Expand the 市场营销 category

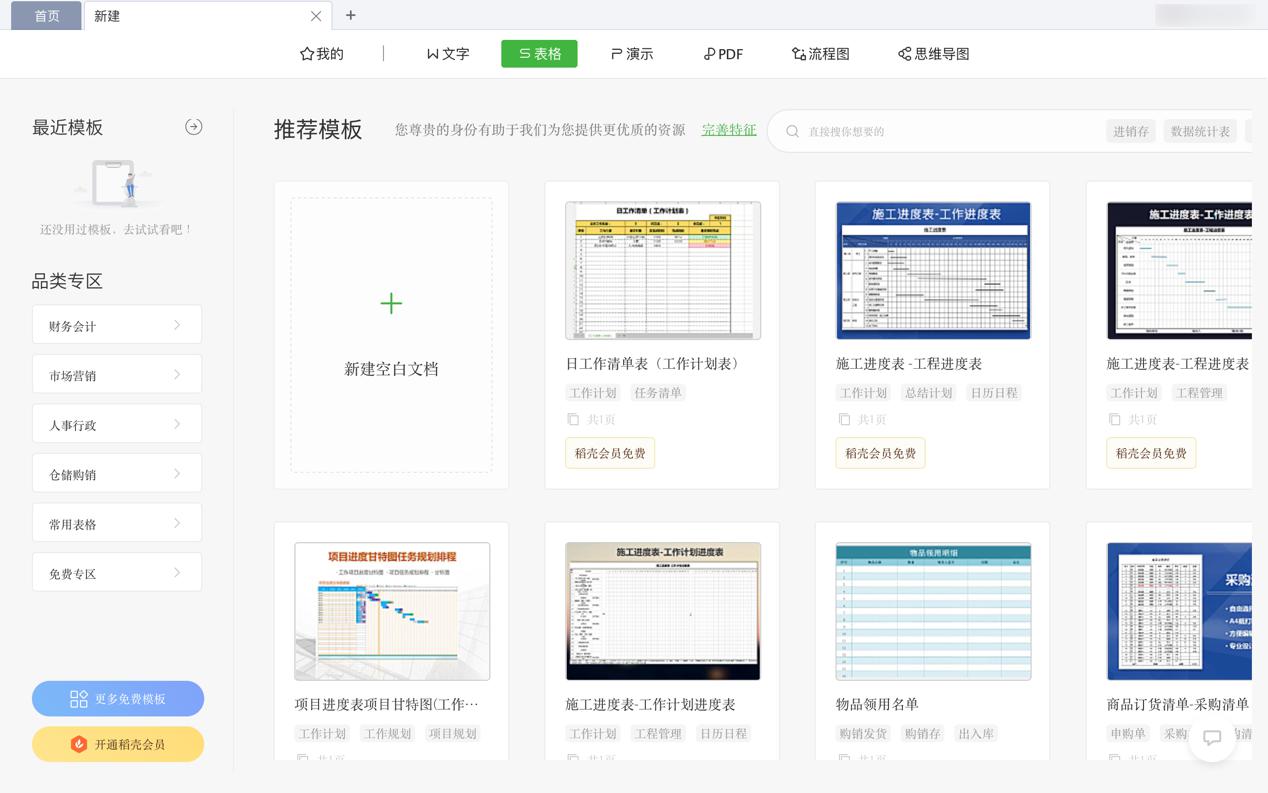tap(117, 375)
